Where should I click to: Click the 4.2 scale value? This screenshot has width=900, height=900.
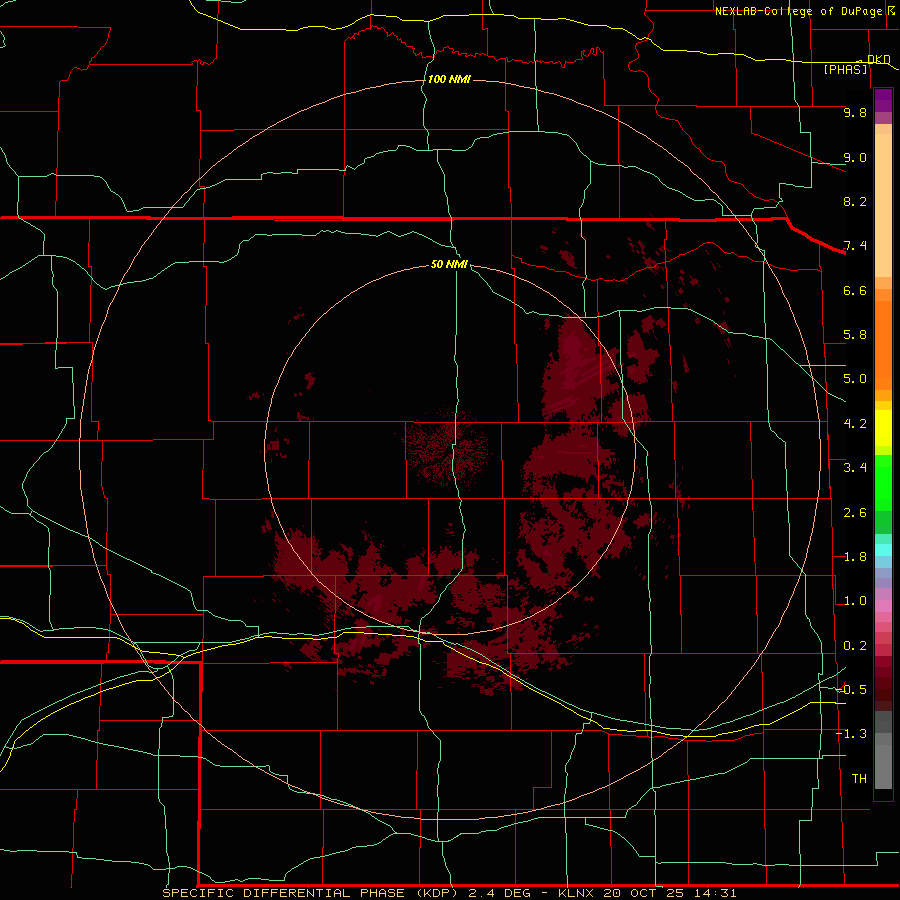tap(855, 424)
